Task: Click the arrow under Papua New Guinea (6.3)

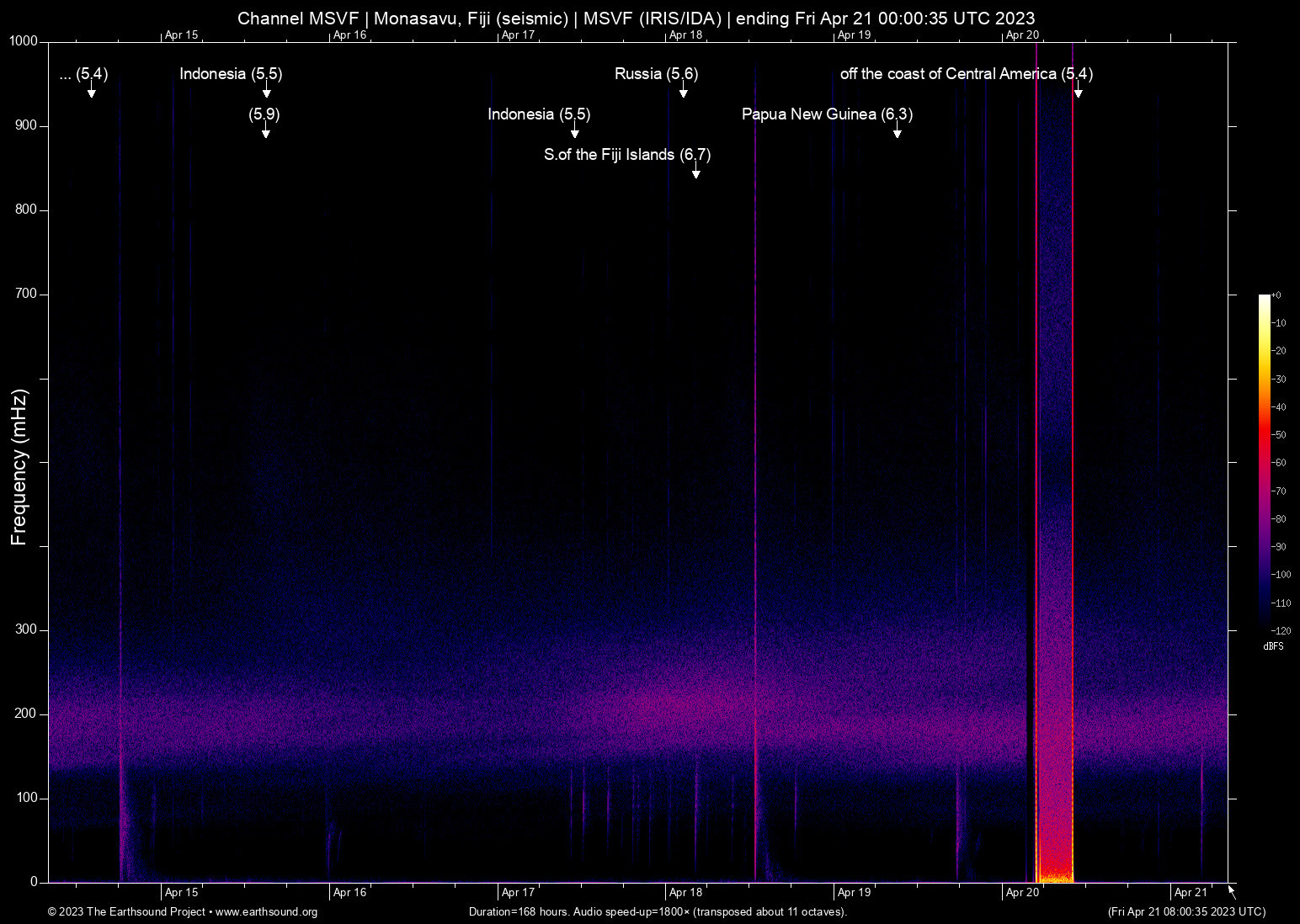Action: (x=897, y=132)
